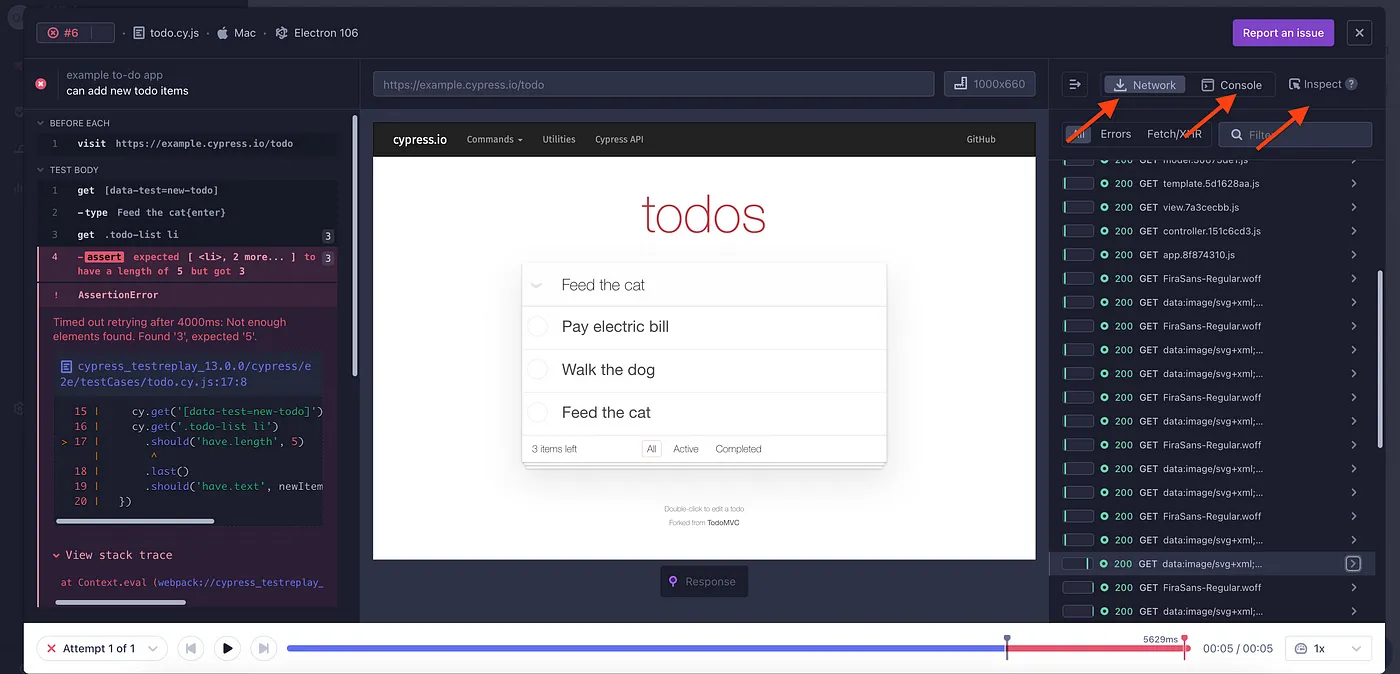Image resolution: width=1400 pixels, height=674 pixels.
Task: Open the Attempt 1 of 1 dropdown
Action: (x=102, y=648)
